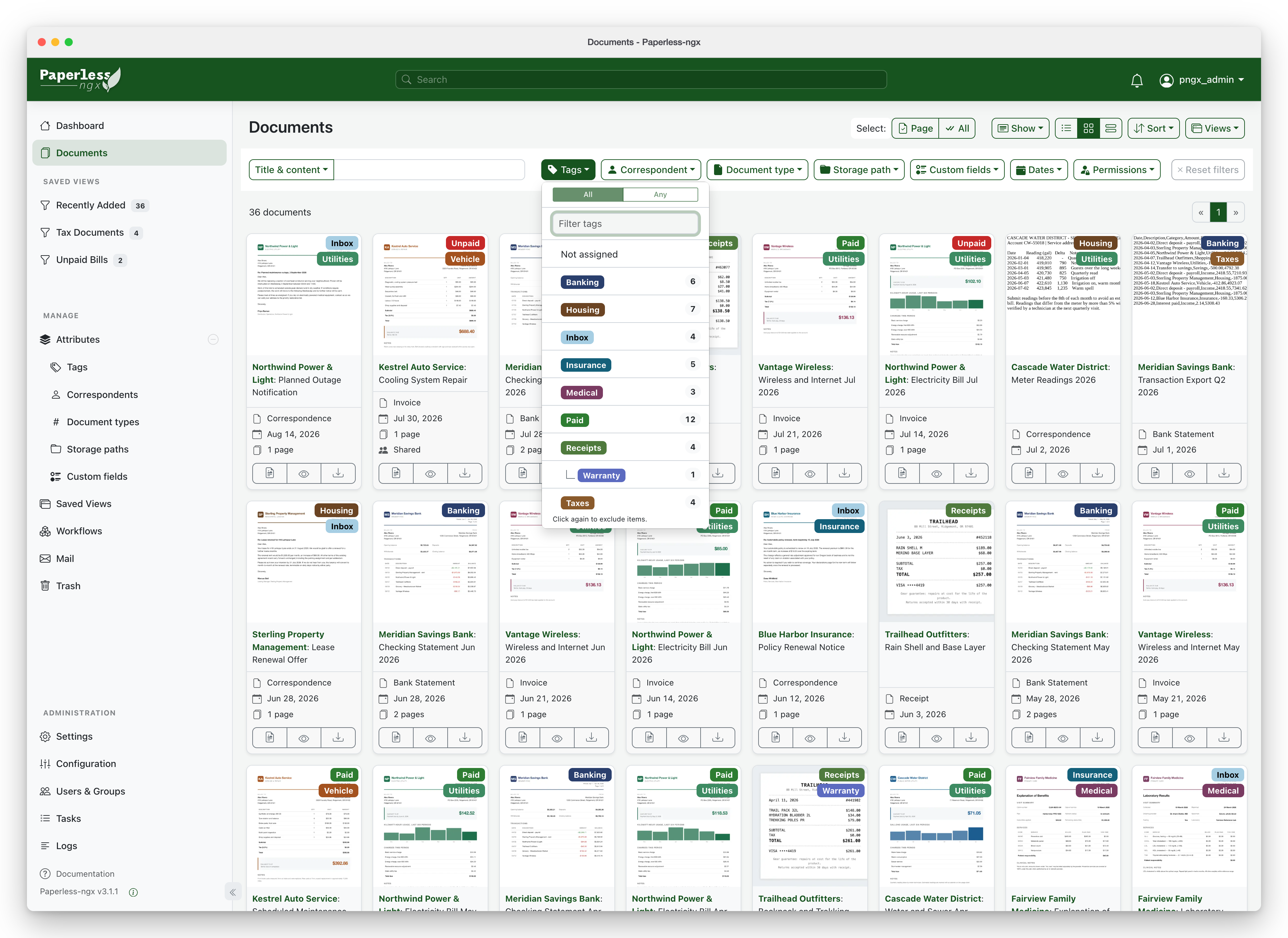Open the Document type filter dropdown

coord(757,170)
